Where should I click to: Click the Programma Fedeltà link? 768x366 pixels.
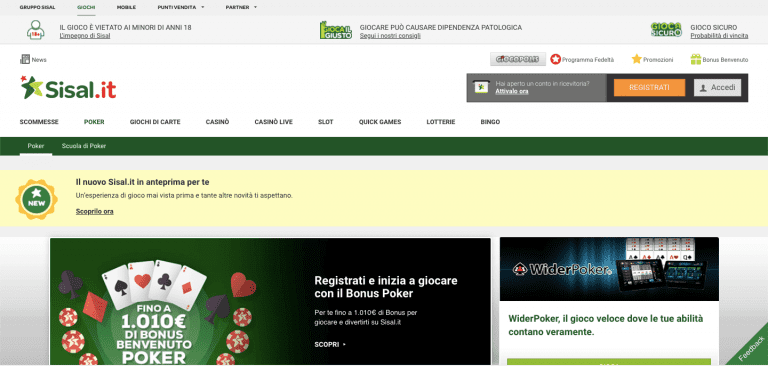pyautogui.click(x=588, y=60)
